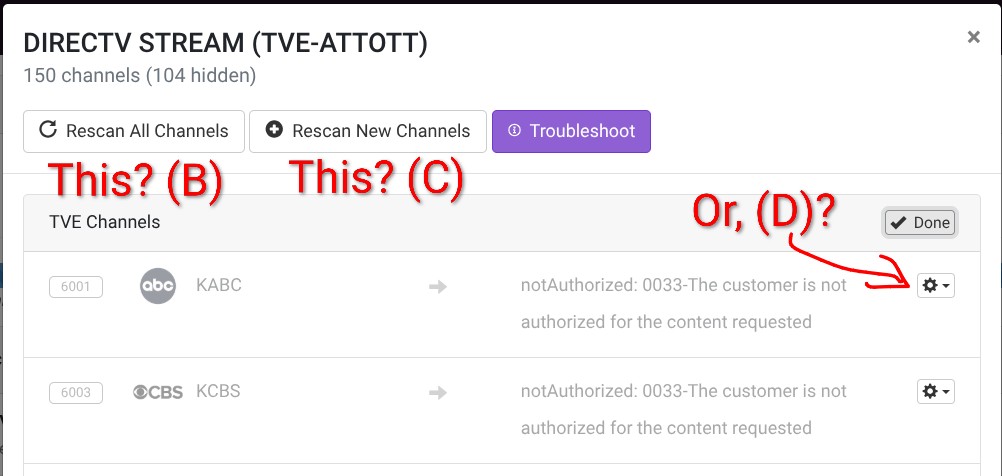The image size is (1002, 476).
Task: Select the KCBS channel name
Action: (x=219, y=391)
